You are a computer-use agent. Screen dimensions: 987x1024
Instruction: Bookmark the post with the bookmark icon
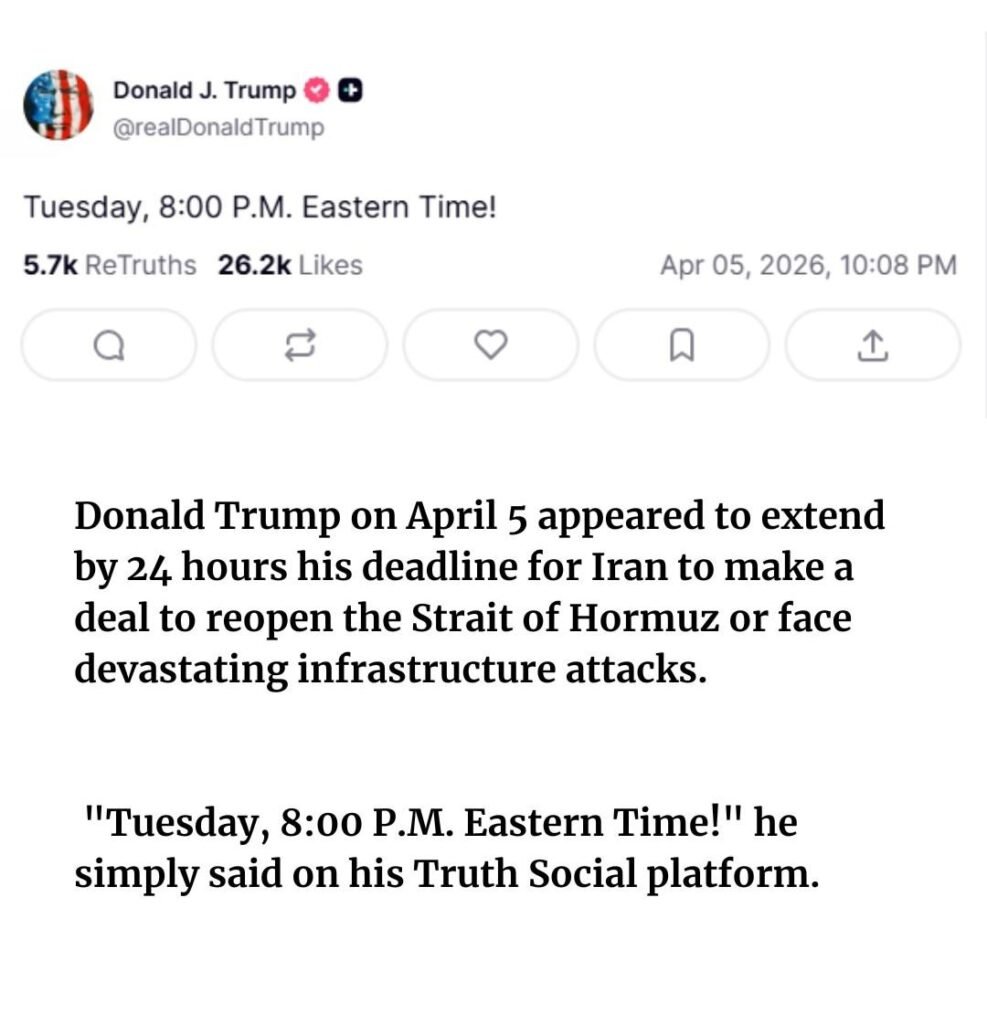[681, 345]
